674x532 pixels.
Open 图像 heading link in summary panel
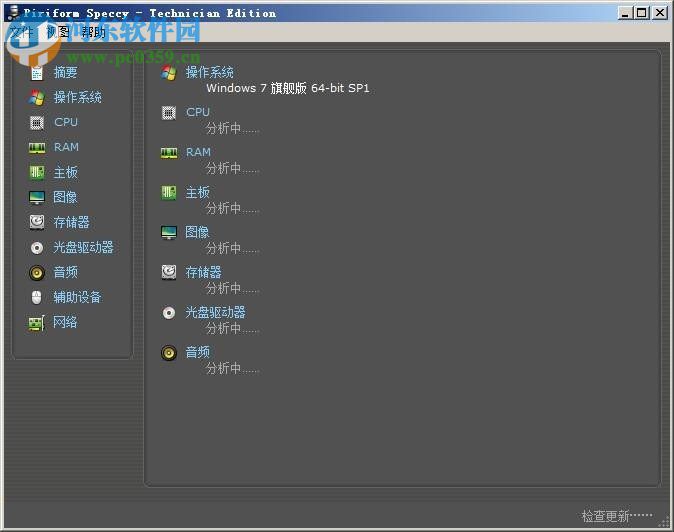click(x=197, y=232)
